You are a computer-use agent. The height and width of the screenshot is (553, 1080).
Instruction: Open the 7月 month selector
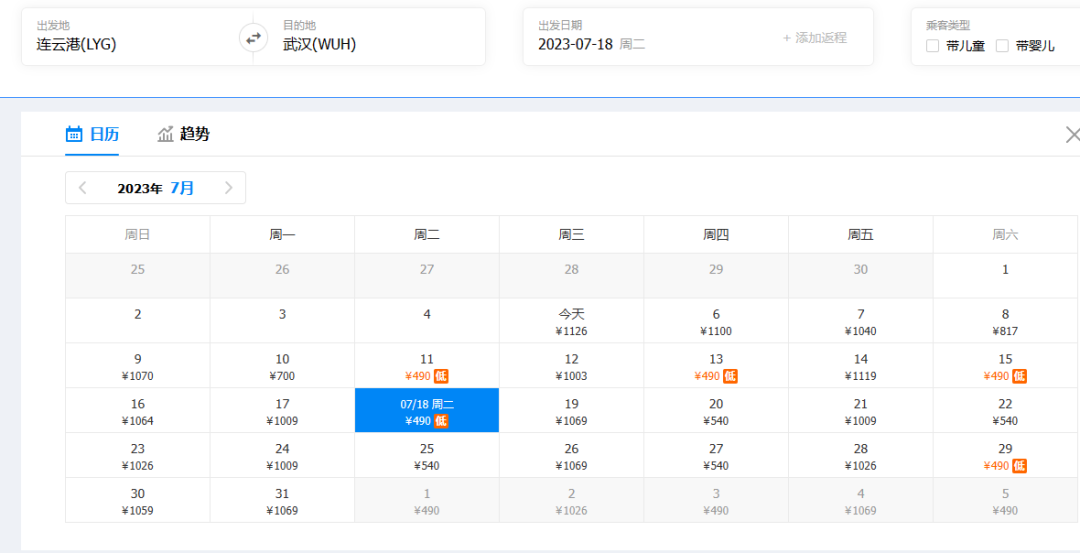(x=183, y=188)
